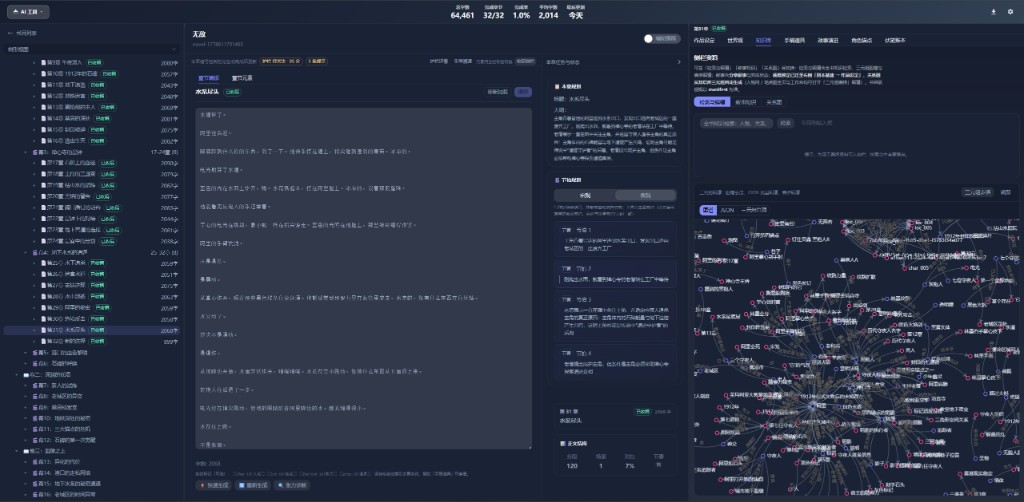This screenshot has height=502, width=1024.
Task: Click the document icon of 第24章
Action: pos(43,241)
